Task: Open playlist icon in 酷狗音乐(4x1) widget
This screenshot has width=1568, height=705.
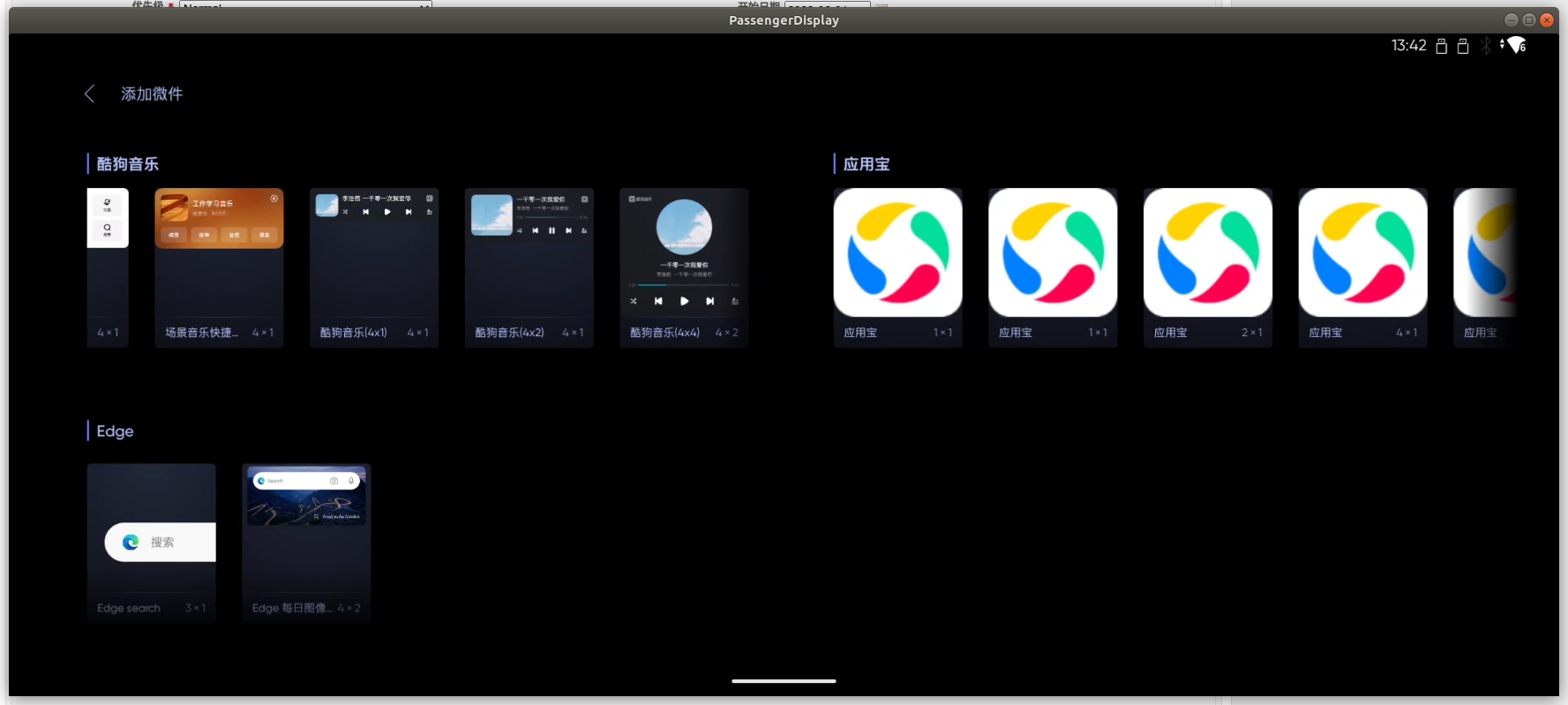Action: (430, 212)
